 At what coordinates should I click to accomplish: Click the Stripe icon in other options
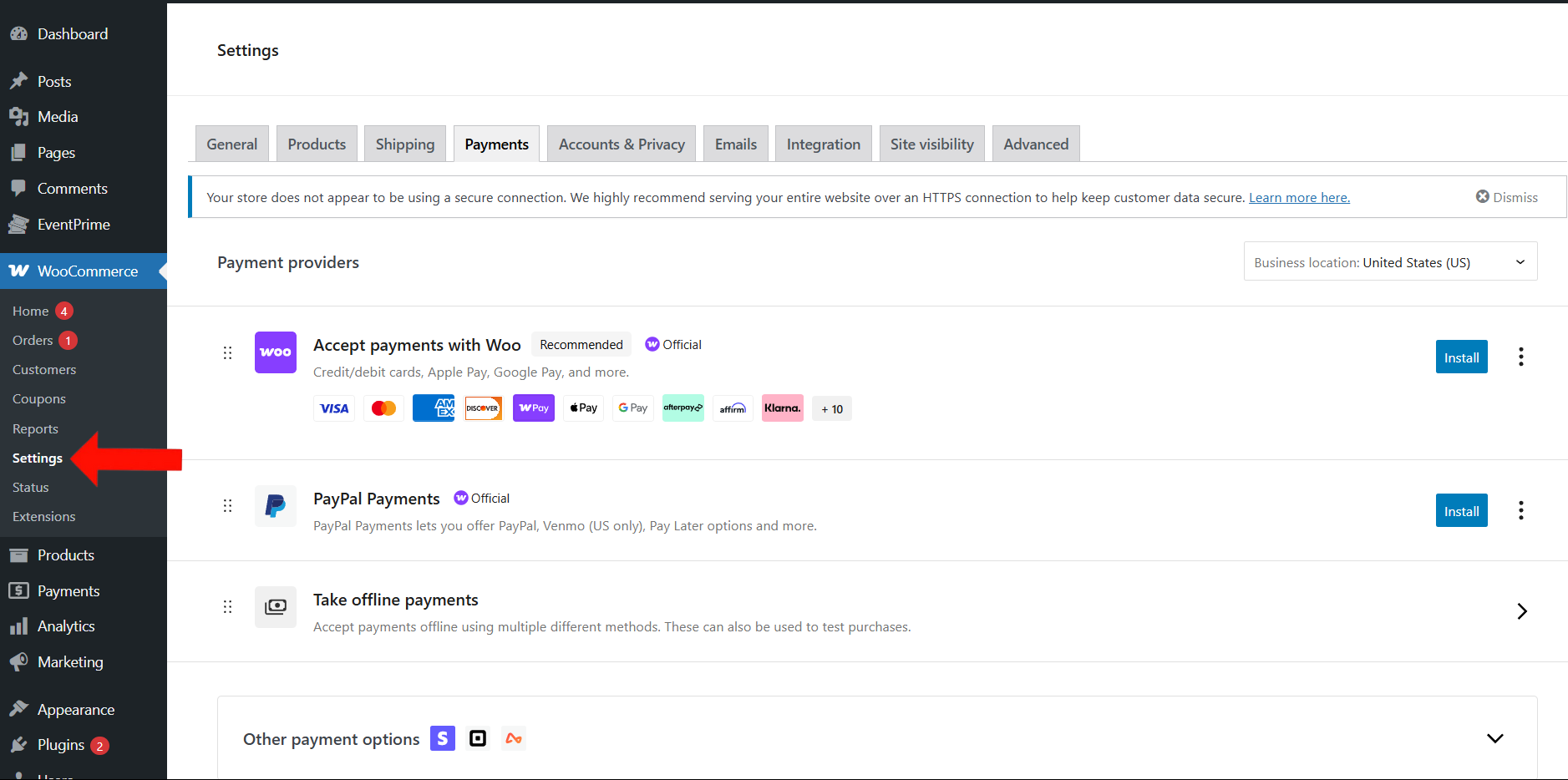click(x=443, y=738)
